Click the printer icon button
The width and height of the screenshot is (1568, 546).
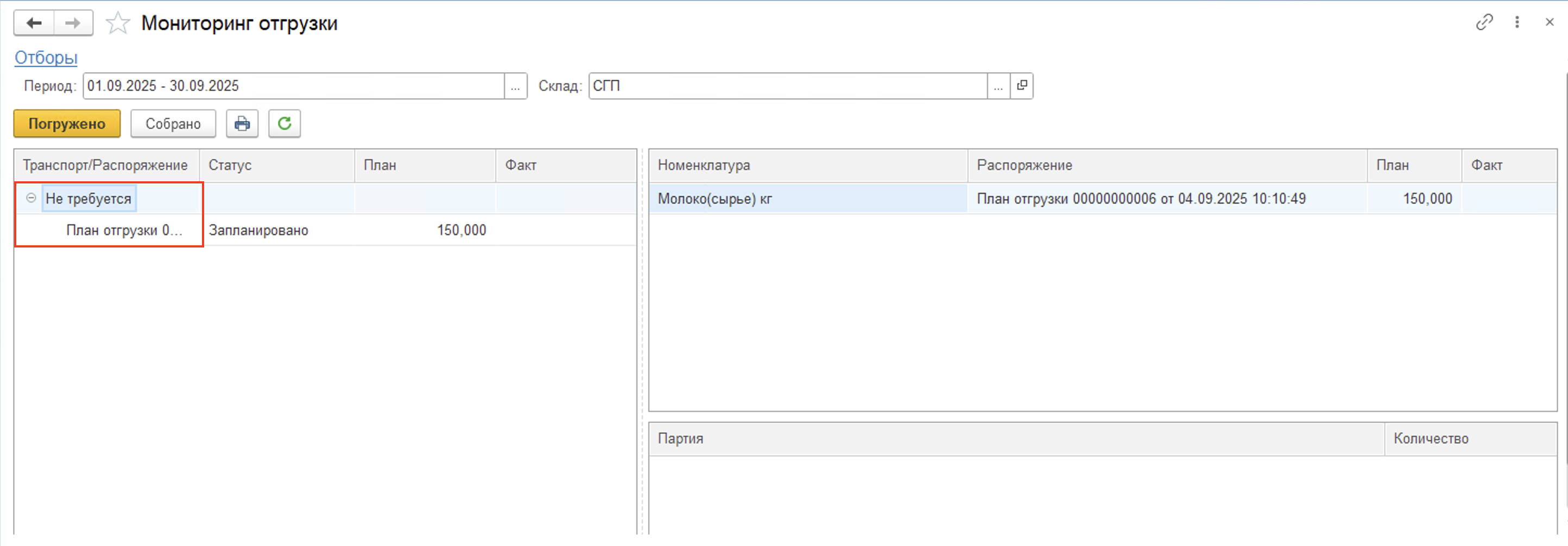[x=242, y=124]
